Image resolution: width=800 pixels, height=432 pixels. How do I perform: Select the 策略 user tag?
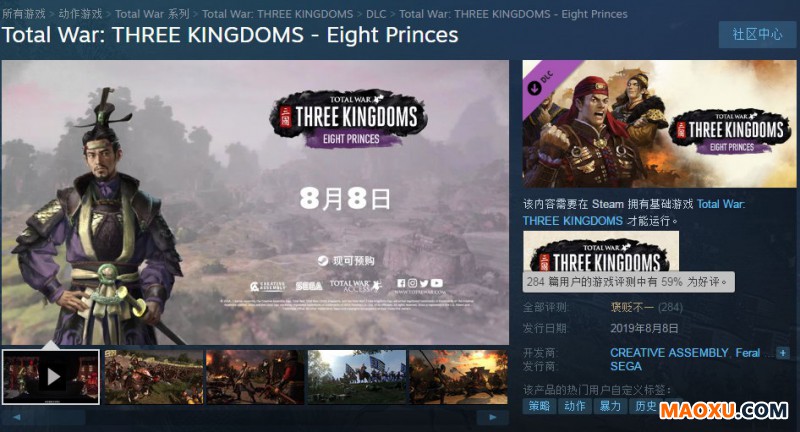539,406
